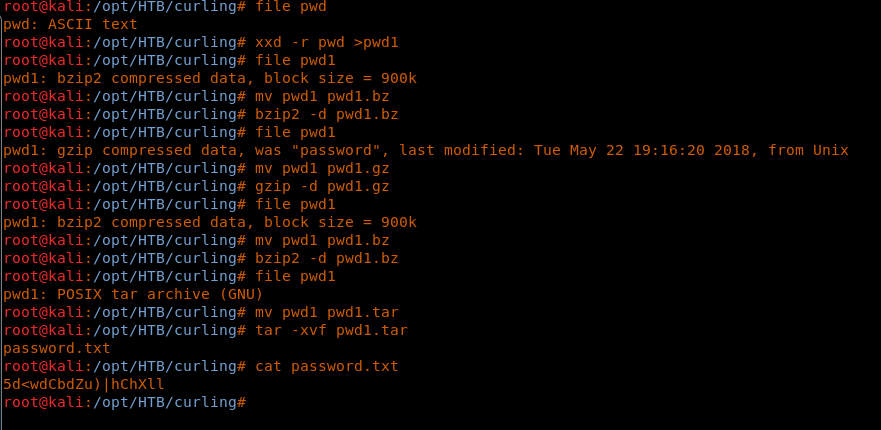The width and height of the screenshot is (881, 430).
Task: Click the "pwd: ASCII text" output line
Action: pyautogui.click(x=70, y=25)
